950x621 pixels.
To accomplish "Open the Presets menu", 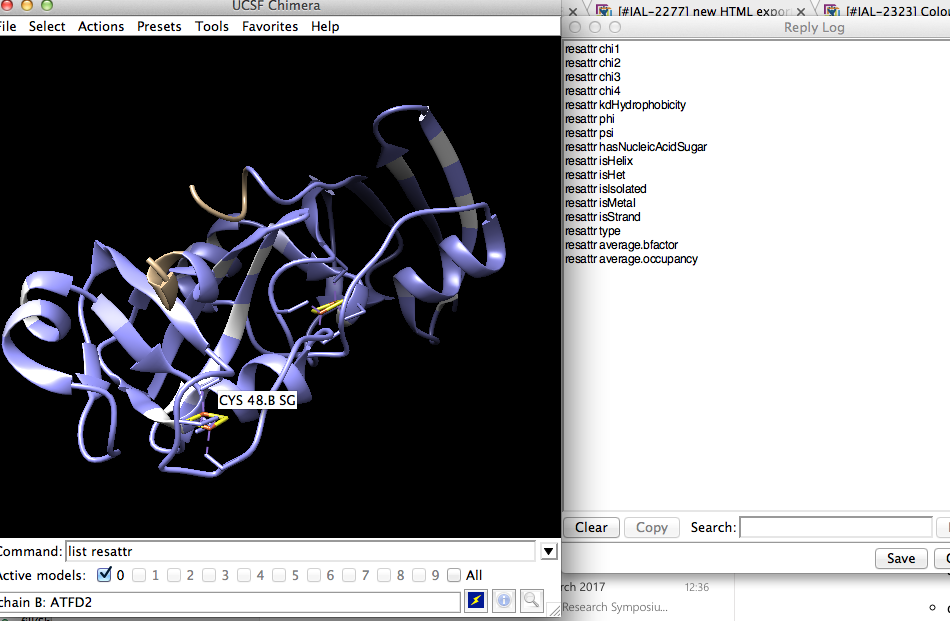I will pos(160,26).
